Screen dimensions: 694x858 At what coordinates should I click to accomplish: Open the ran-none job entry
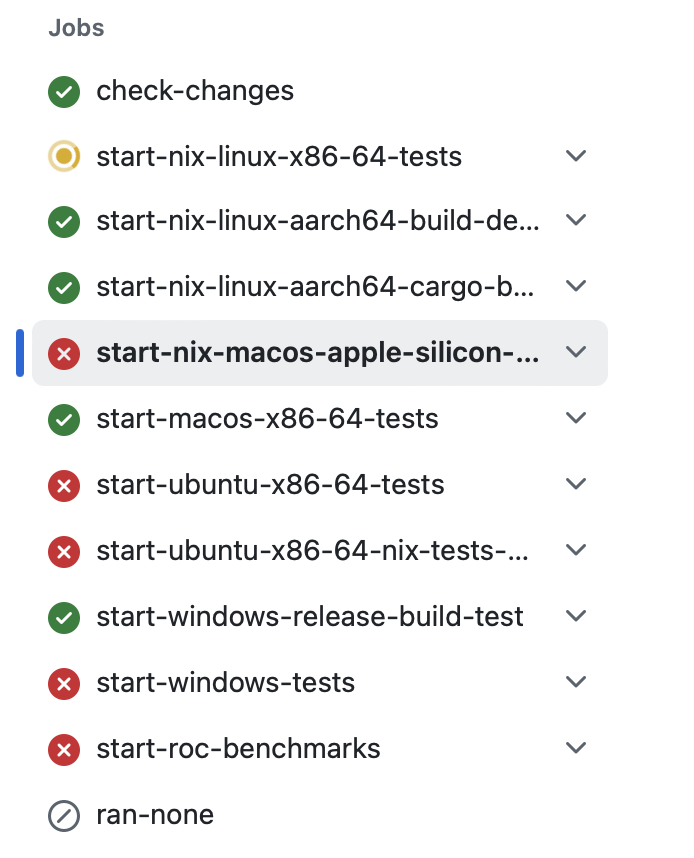(x=155, y=815)
